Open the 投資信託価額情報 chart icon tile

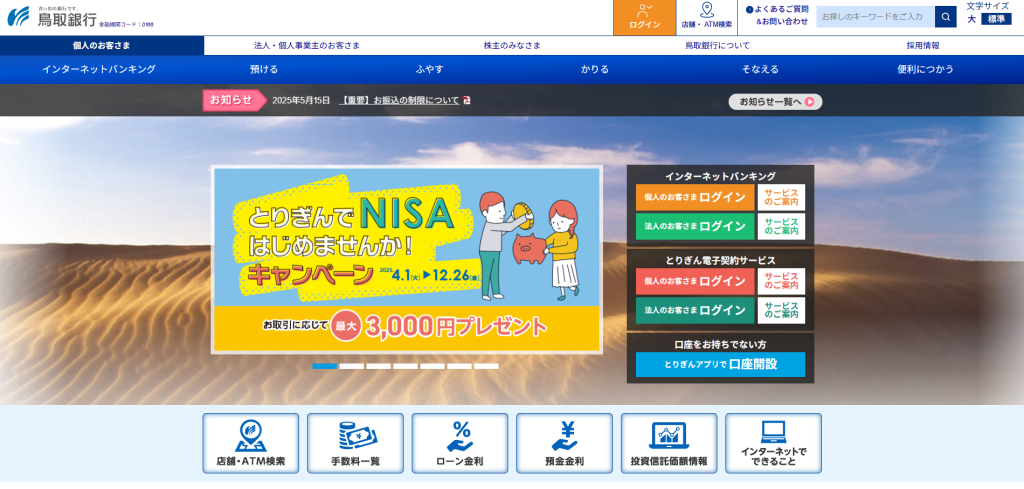tap(669, 443)
